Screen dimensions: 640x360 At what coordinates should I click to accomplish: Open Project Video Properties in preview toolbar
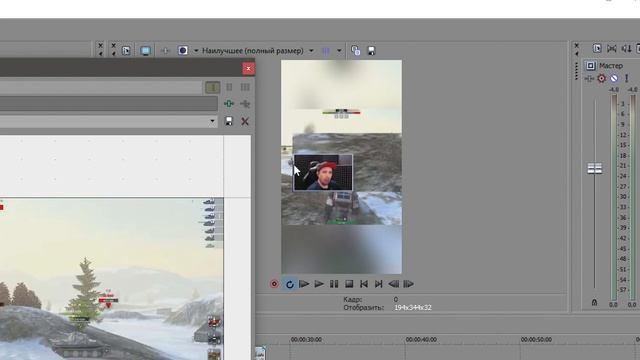tap(126, 51)
